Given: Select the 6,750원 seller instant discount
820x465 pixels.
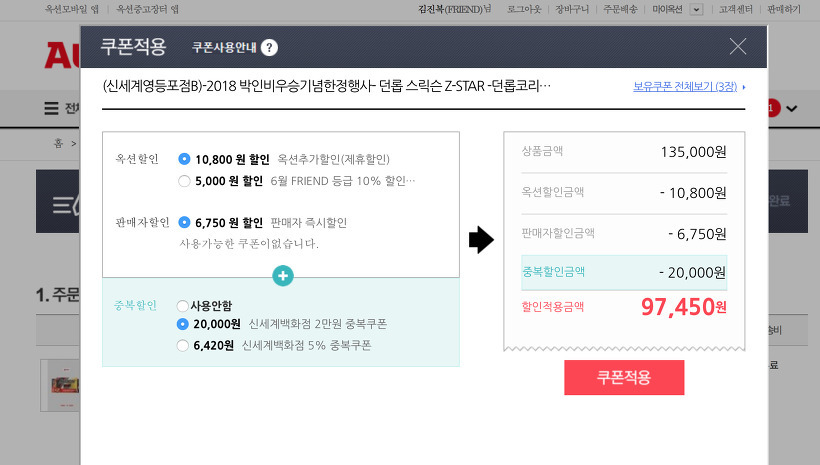Looking at the screenshot, I should coord(184,222).
